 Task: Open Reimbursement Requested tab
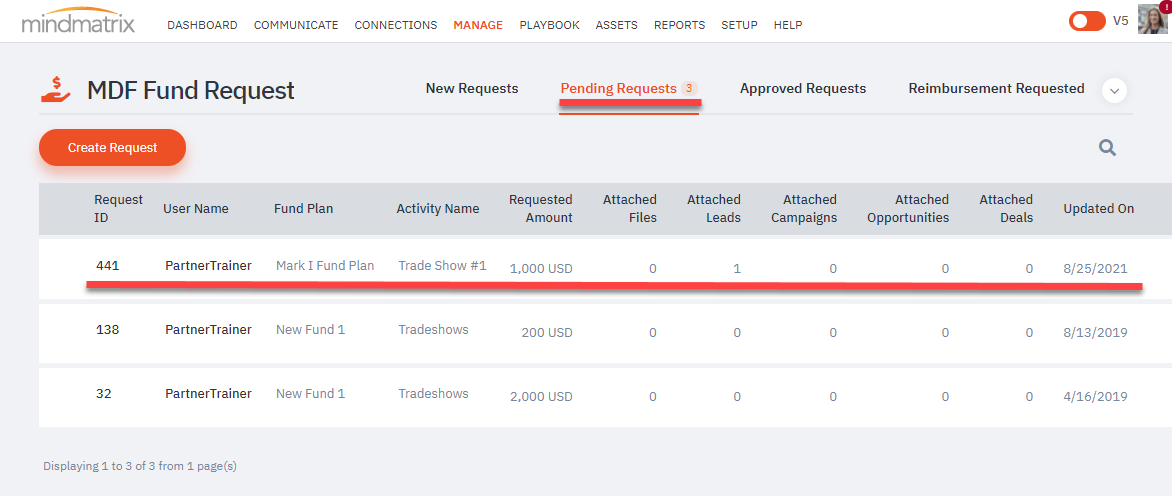point(996,88)
